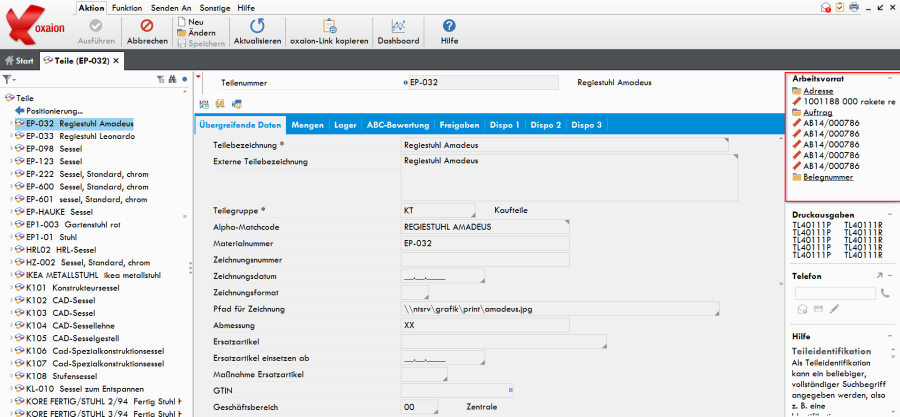Click oaxion-Link kopieren icon

tap(329, 25)
